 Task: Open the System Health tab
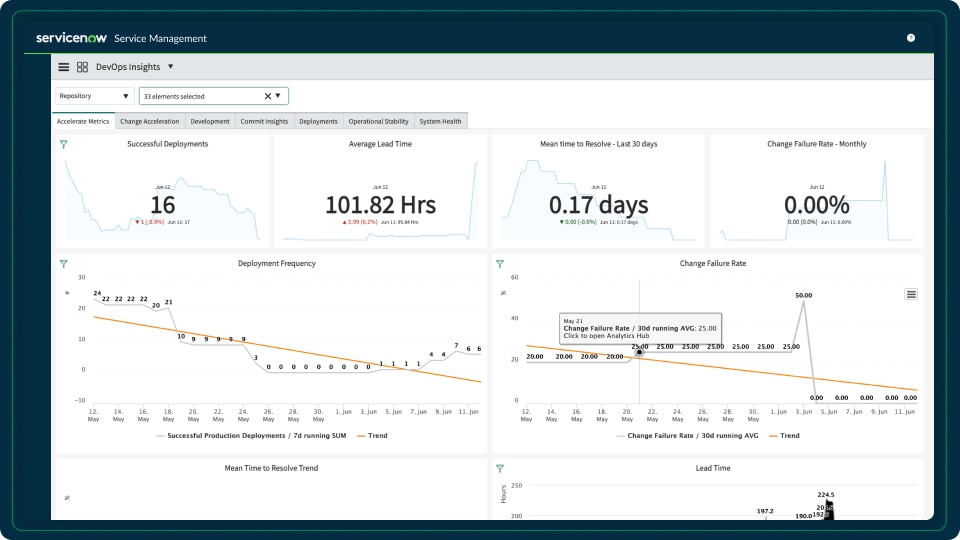coord(440,122)
